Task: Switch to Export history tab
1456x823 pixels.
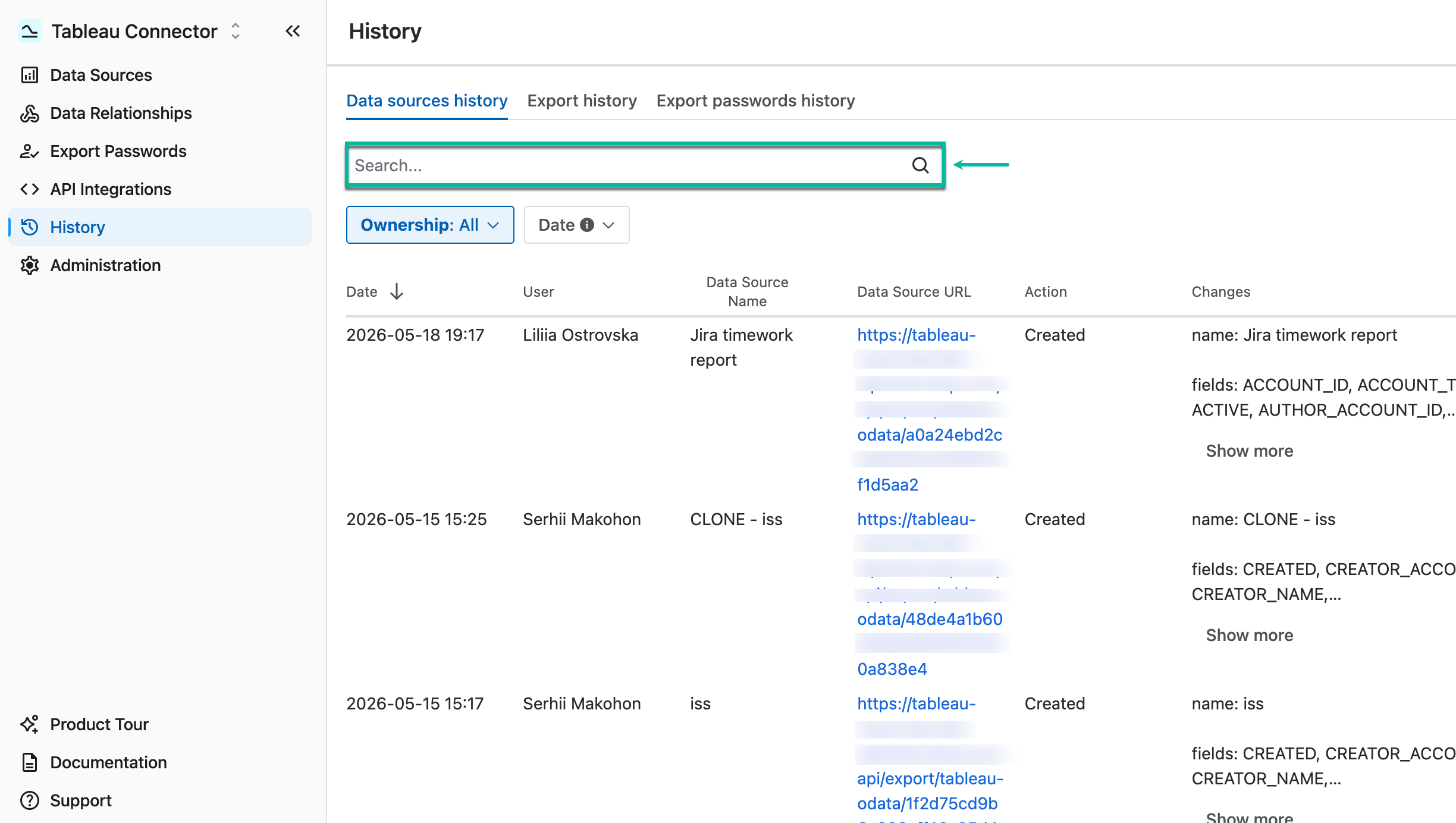Action: (582, 100)
